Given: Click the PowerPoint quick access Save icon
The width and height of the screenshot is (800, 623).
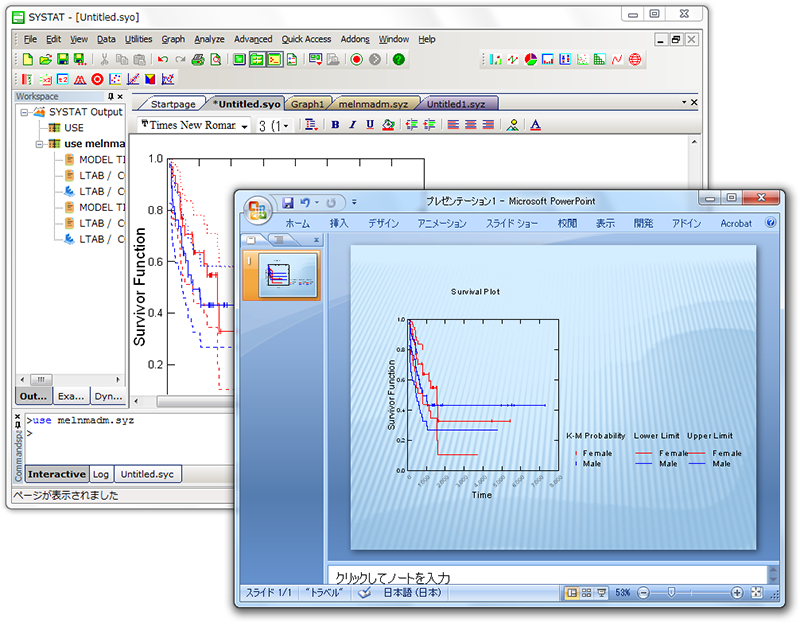Looking at the screenshot, I should 288,202.
